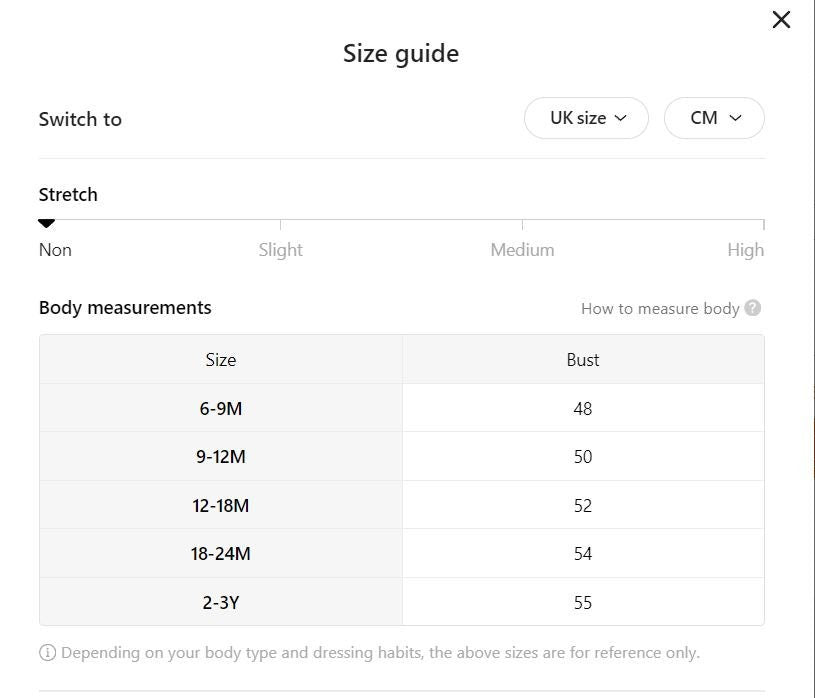The width and height of the screenshot is (815, 698).
Task: Click the High stretch label
Action: click(x=745, y=250)
